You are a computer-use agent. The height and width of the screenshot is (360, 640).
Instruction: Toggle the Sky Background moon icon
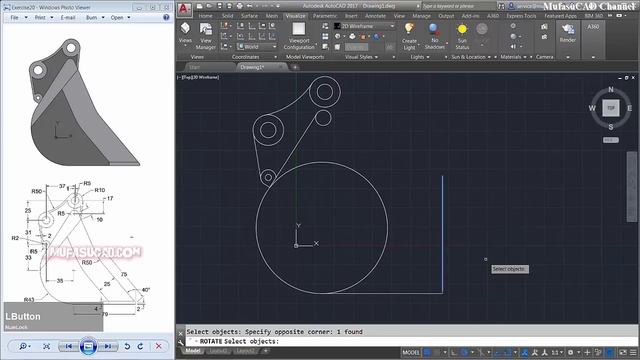[x=482, y=29]
